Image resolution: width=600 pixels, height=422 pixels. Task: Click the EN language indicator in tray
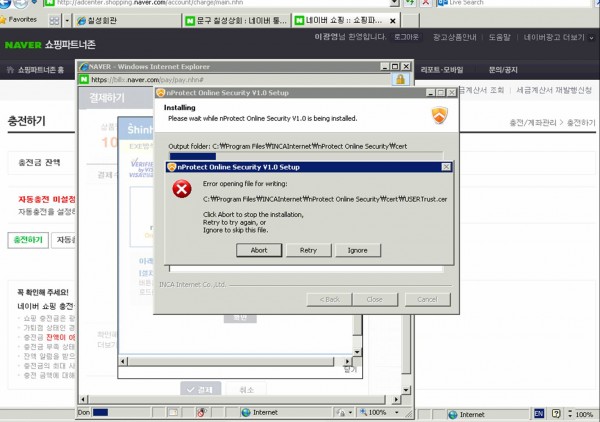click(539, 413)
